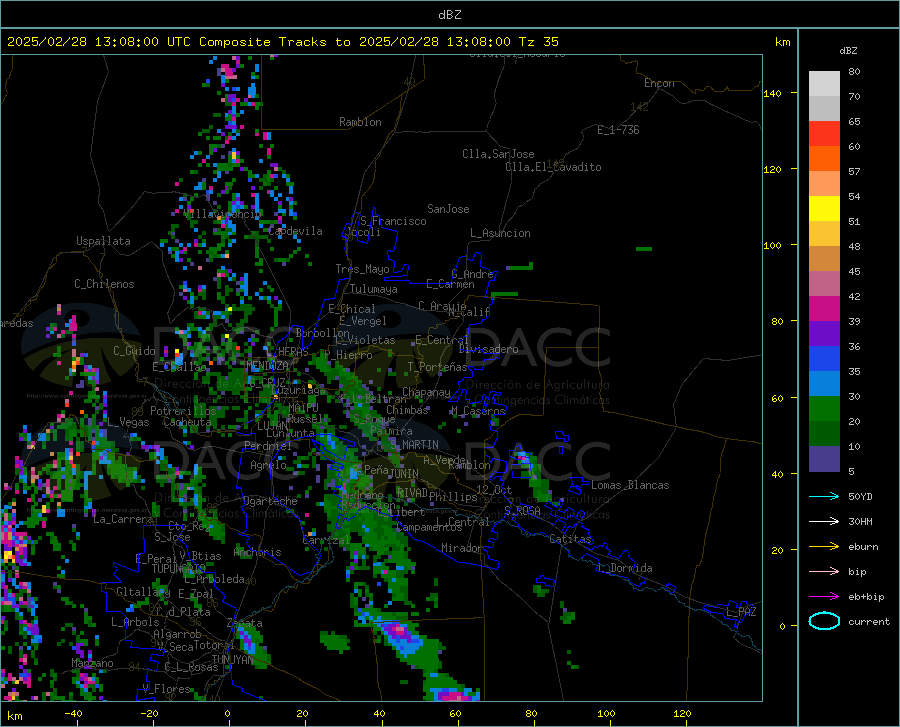The image size is (900, 727).
Task: Pick the brown 45-48 dBZ swatch
Action: [x=824, y=259]
